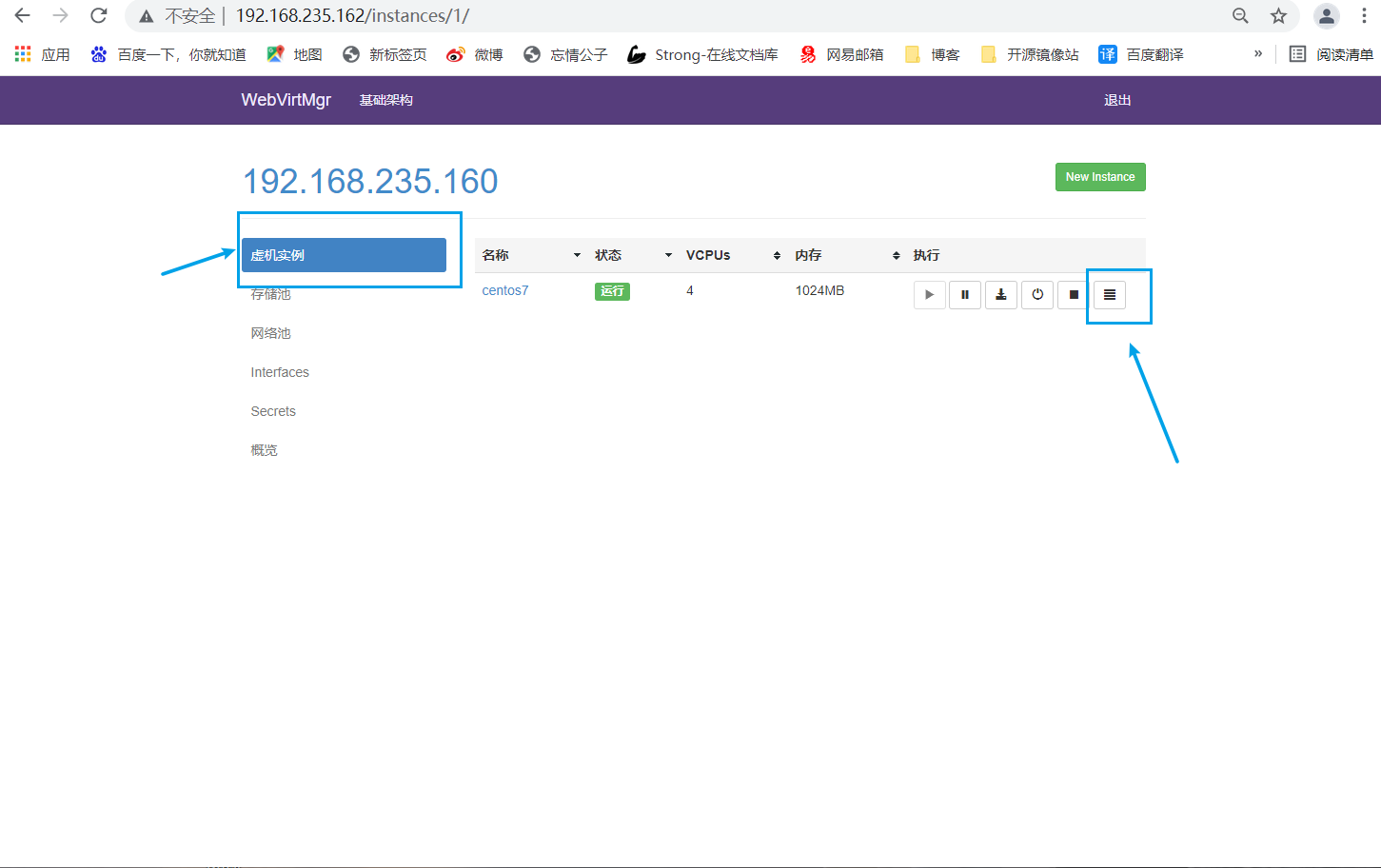Open the centos7 console list icon
Viewport: 1381px width, 868px height.
pyautogui.click(x=1110, y=295)
